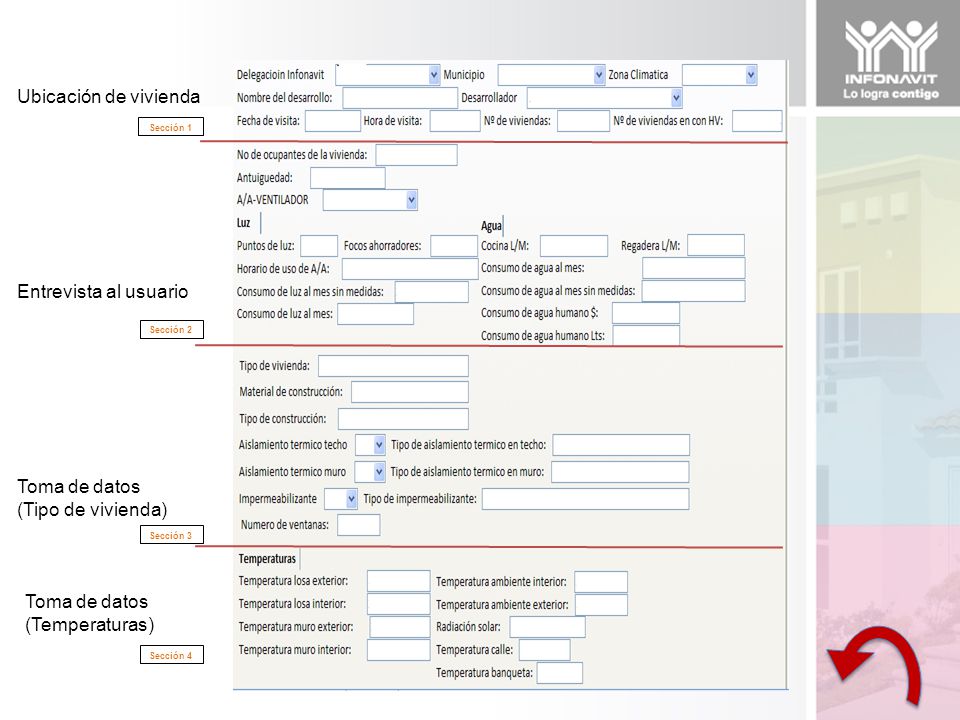Screen dimensions: 960x720
Task: Open the Delegacion Infonavit dropdown
Action: click(x=388, y=75)
